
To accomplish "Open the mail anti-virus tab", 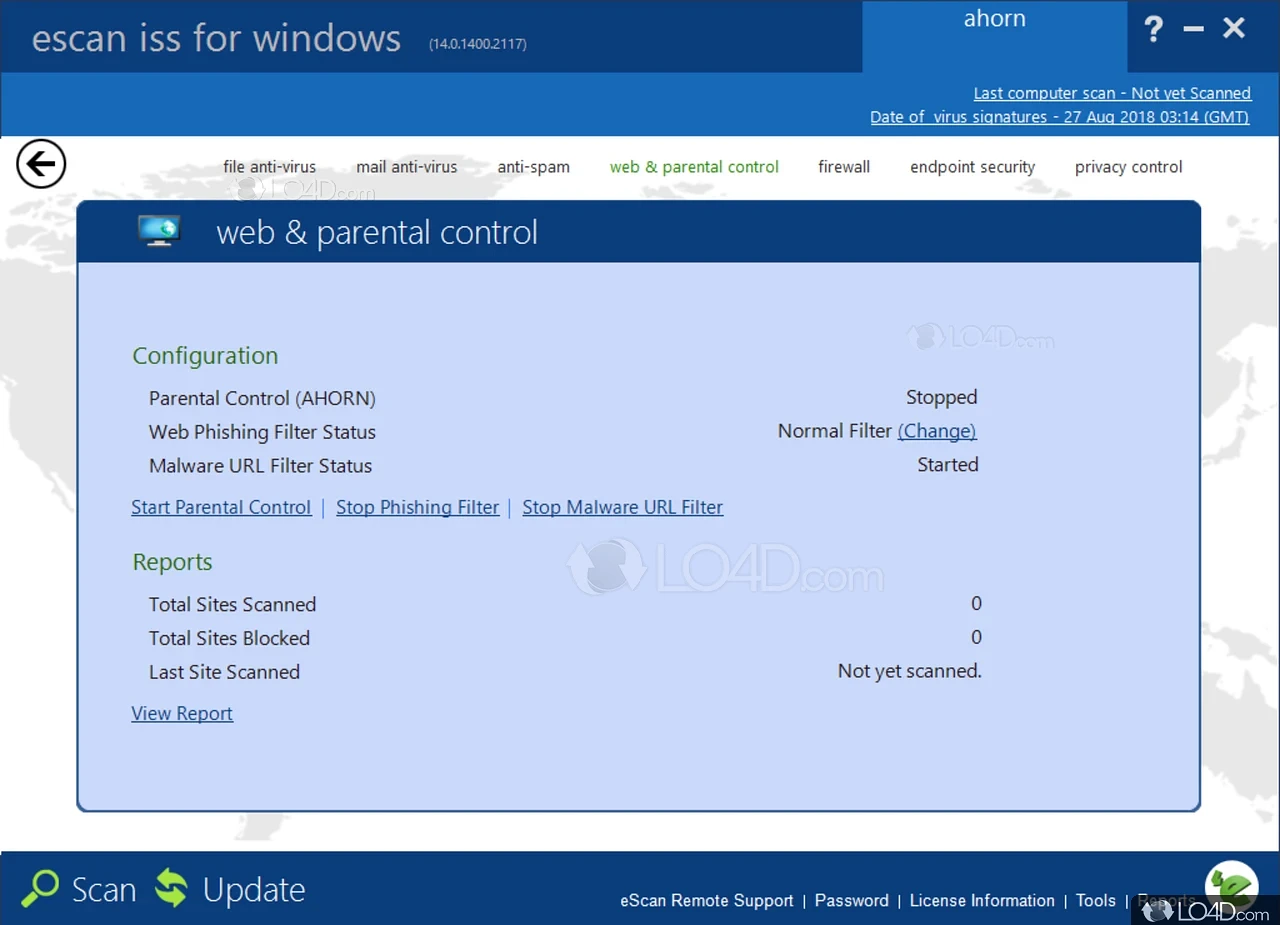I will [x=407, y=167].
